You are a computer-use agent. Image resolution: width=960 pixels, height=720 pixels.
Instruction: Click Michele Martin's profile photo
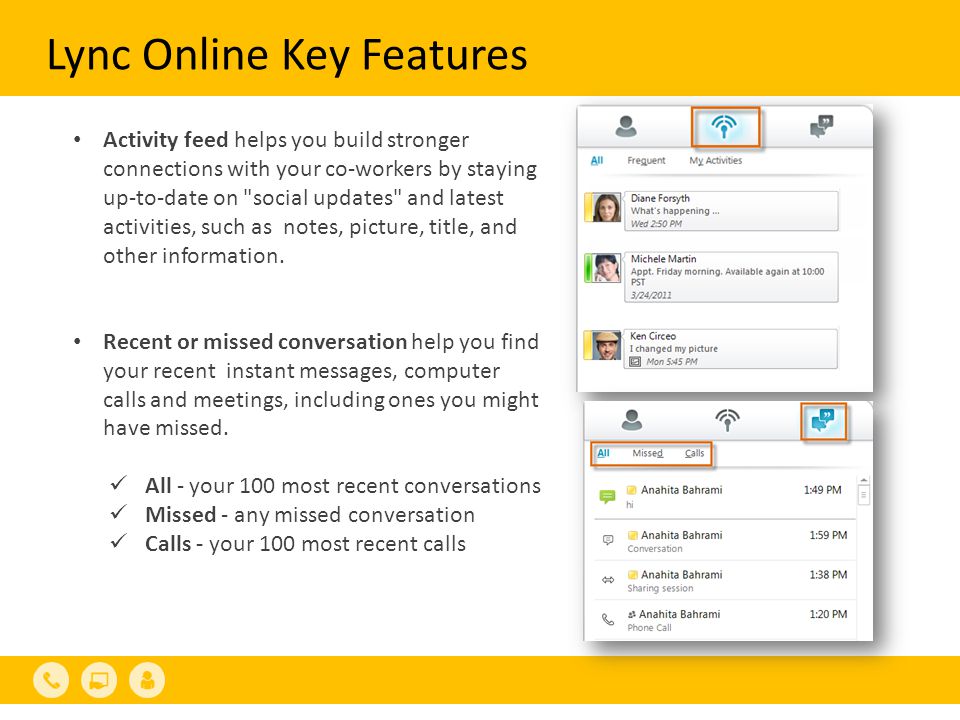click(606, 268)
